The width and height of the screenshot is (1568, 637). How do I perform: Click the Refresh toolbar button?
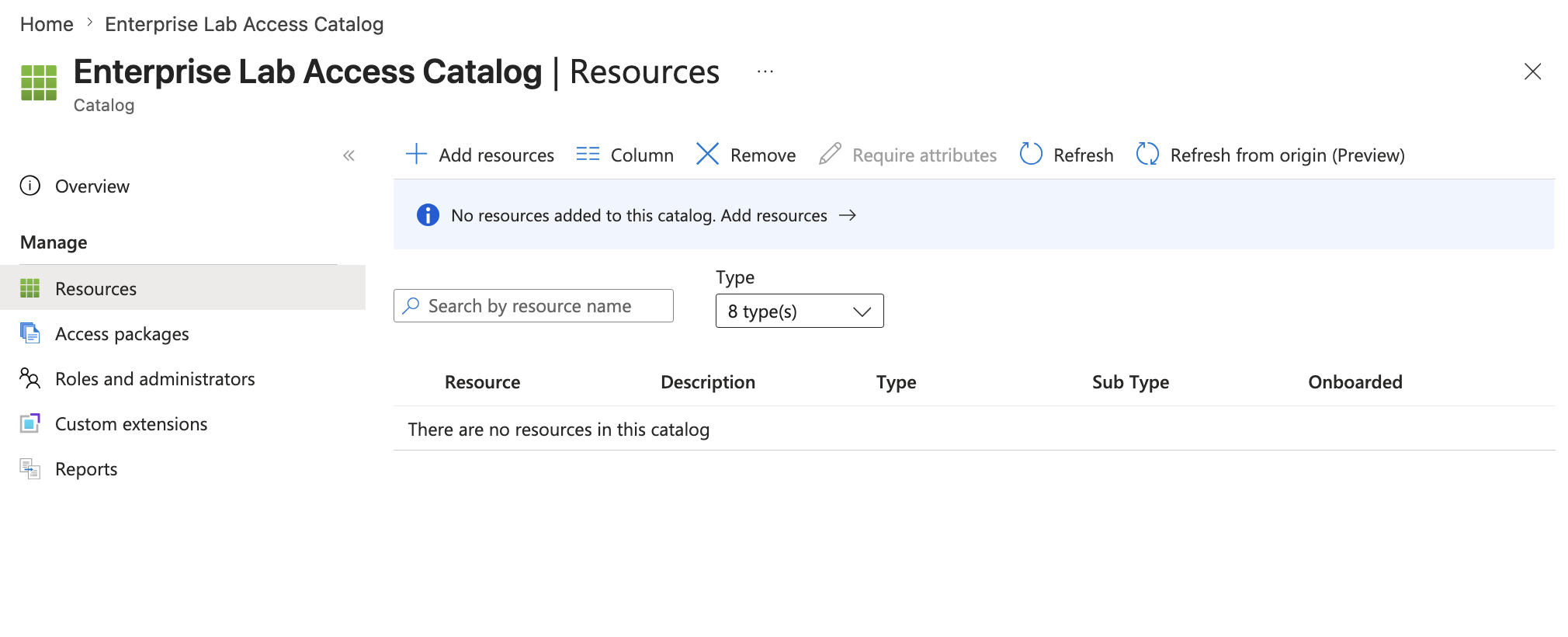pos(1067,155)
